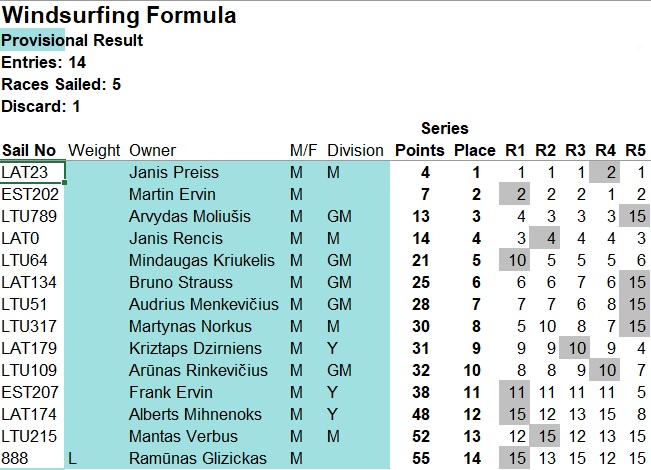Select the R1 column header
This screenshot has width=651, height=470.
click(515, 150)
